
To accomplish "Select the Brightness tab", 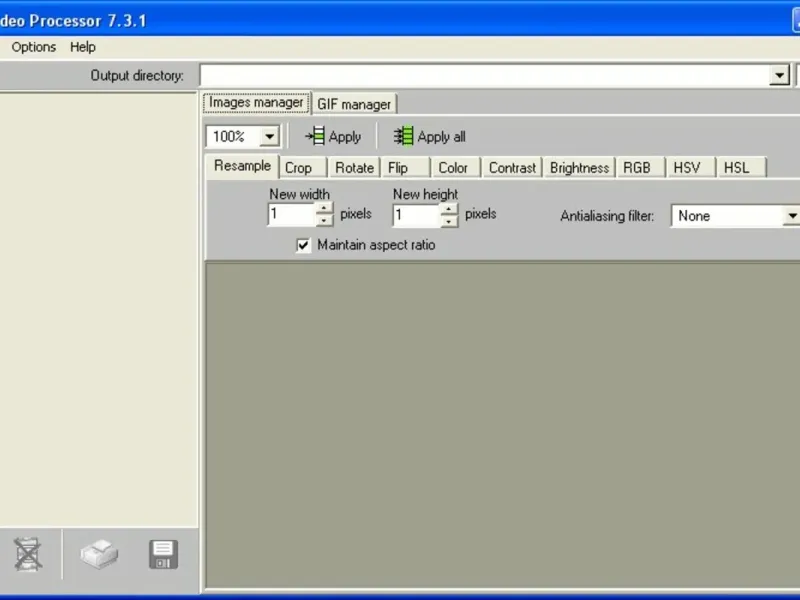I will 580,168.
